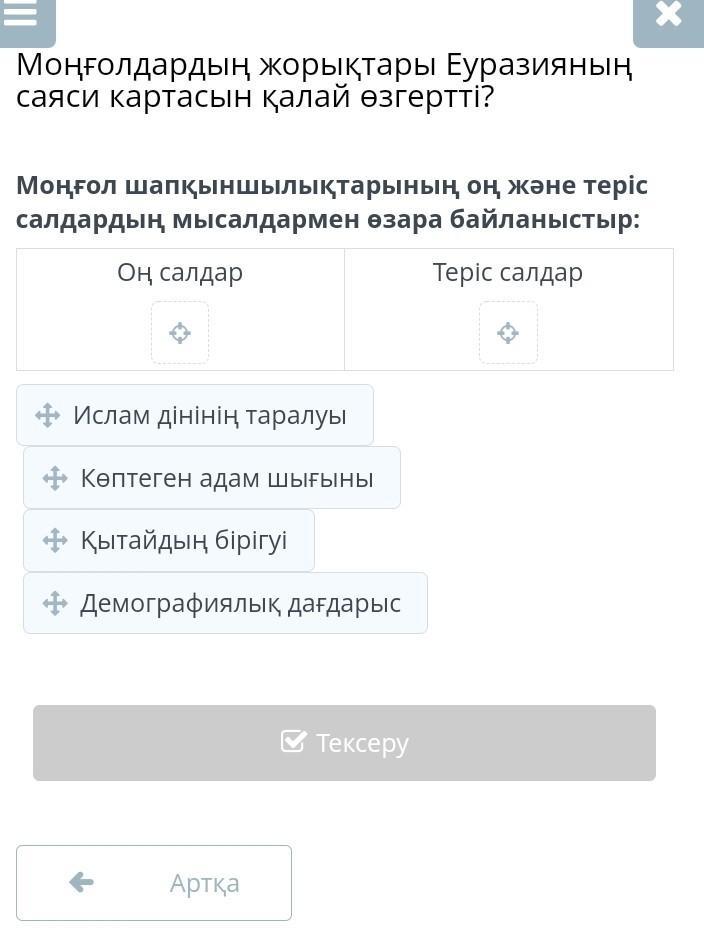Click move handle of Демографиялық дағдарыс
Viewport: 704px width, 929px height.
(55, 603)
